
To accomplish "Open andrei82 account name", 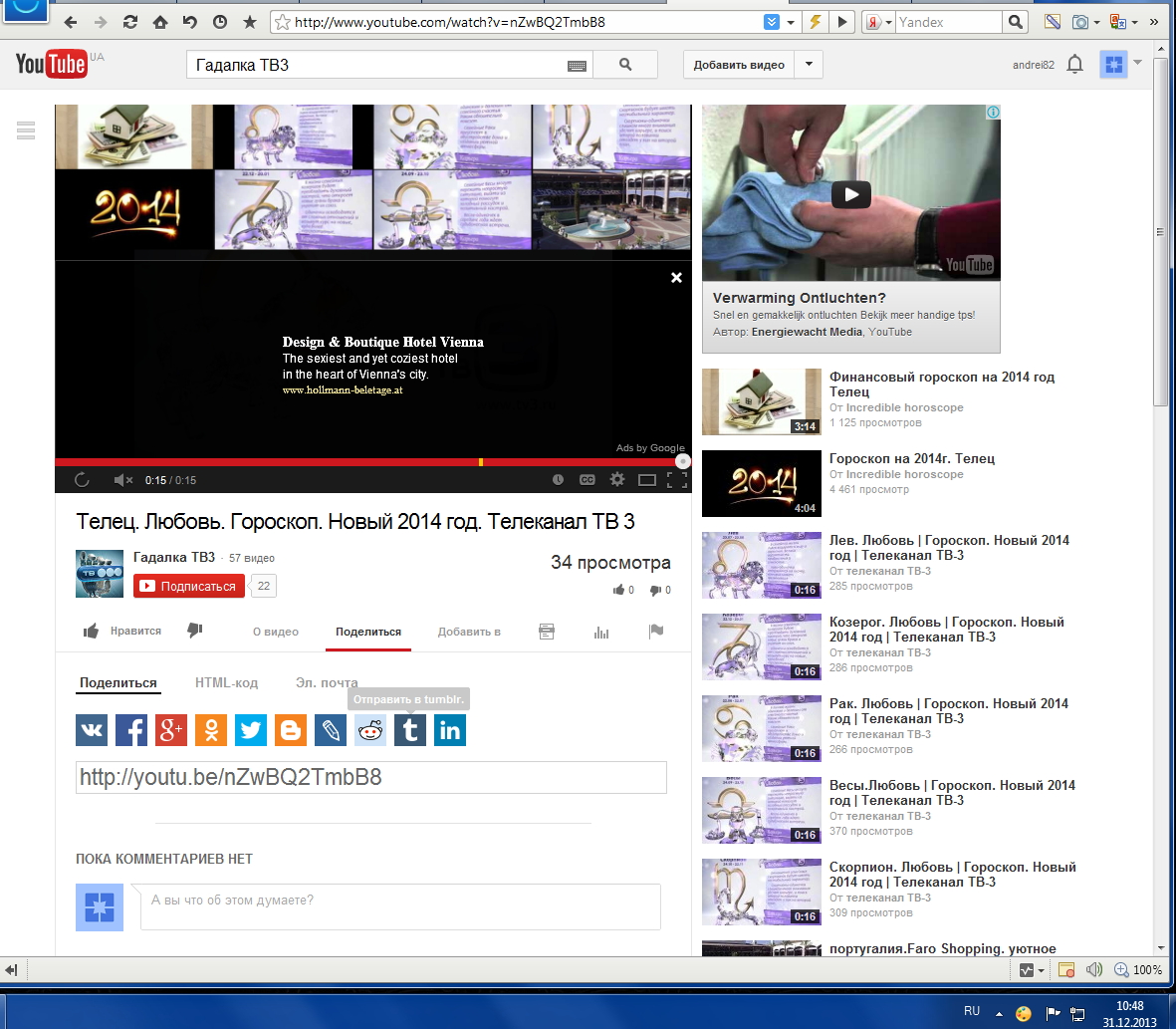I will (x=1033, y=66).
